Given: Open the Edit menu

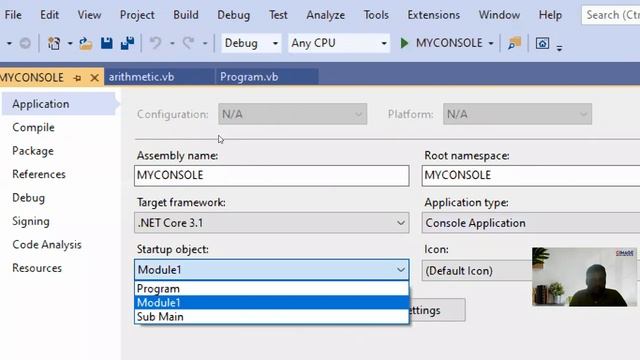Looking at the screenshot, I should 49,15.
